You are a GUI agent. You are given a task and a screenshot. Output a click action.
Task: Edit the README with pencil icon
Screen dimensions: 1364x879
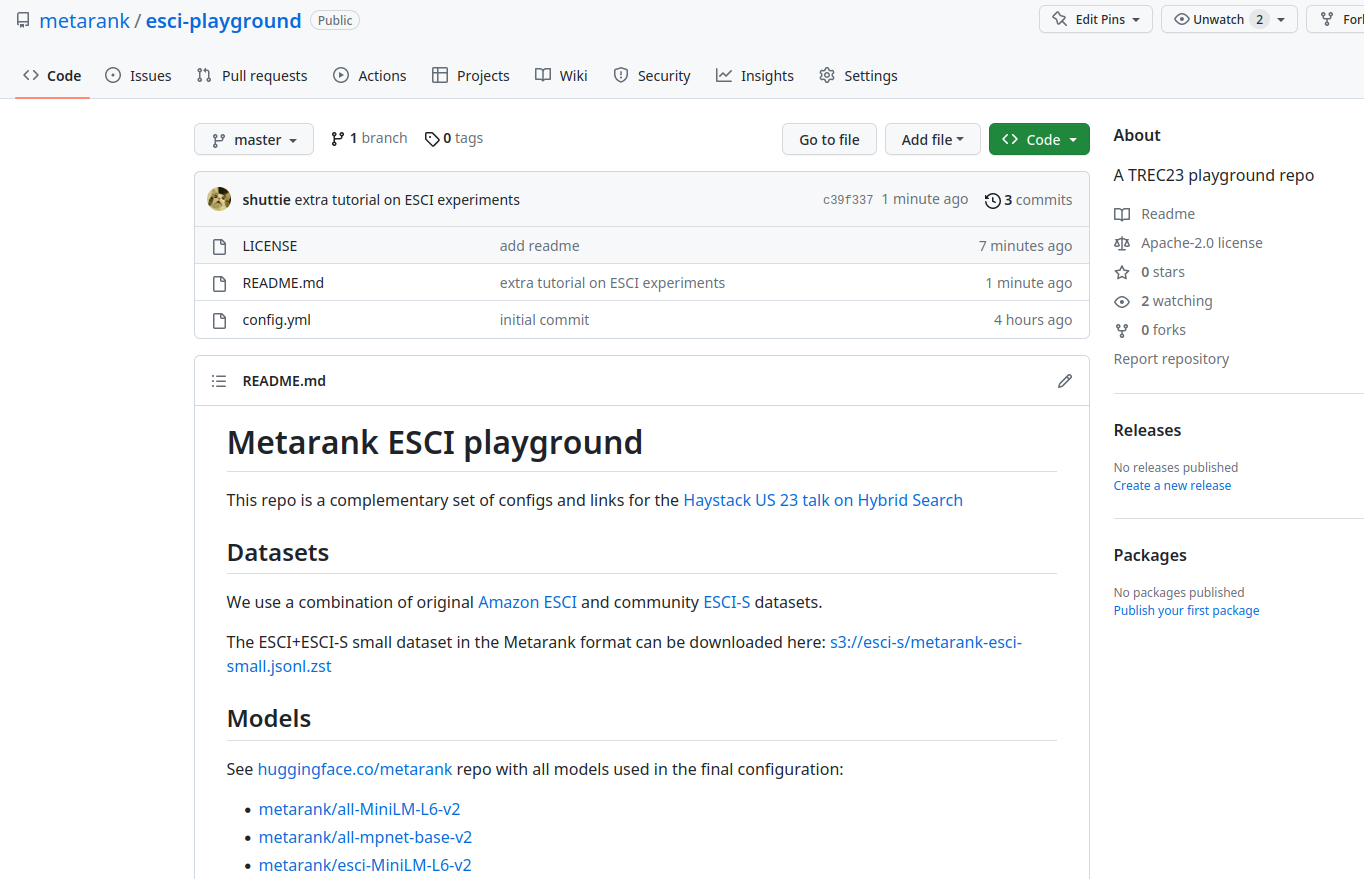coord(1065,381)
